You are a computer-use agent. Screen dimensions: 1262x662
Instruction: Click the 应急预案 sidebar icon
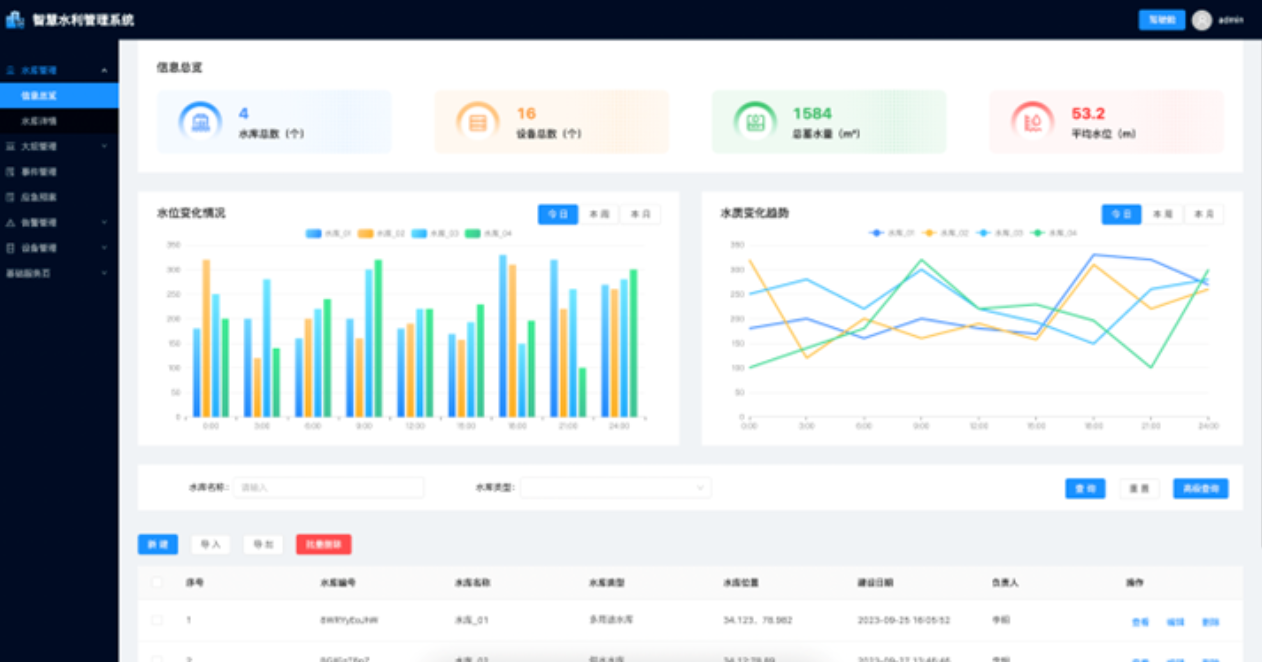[x=11, y=197]
